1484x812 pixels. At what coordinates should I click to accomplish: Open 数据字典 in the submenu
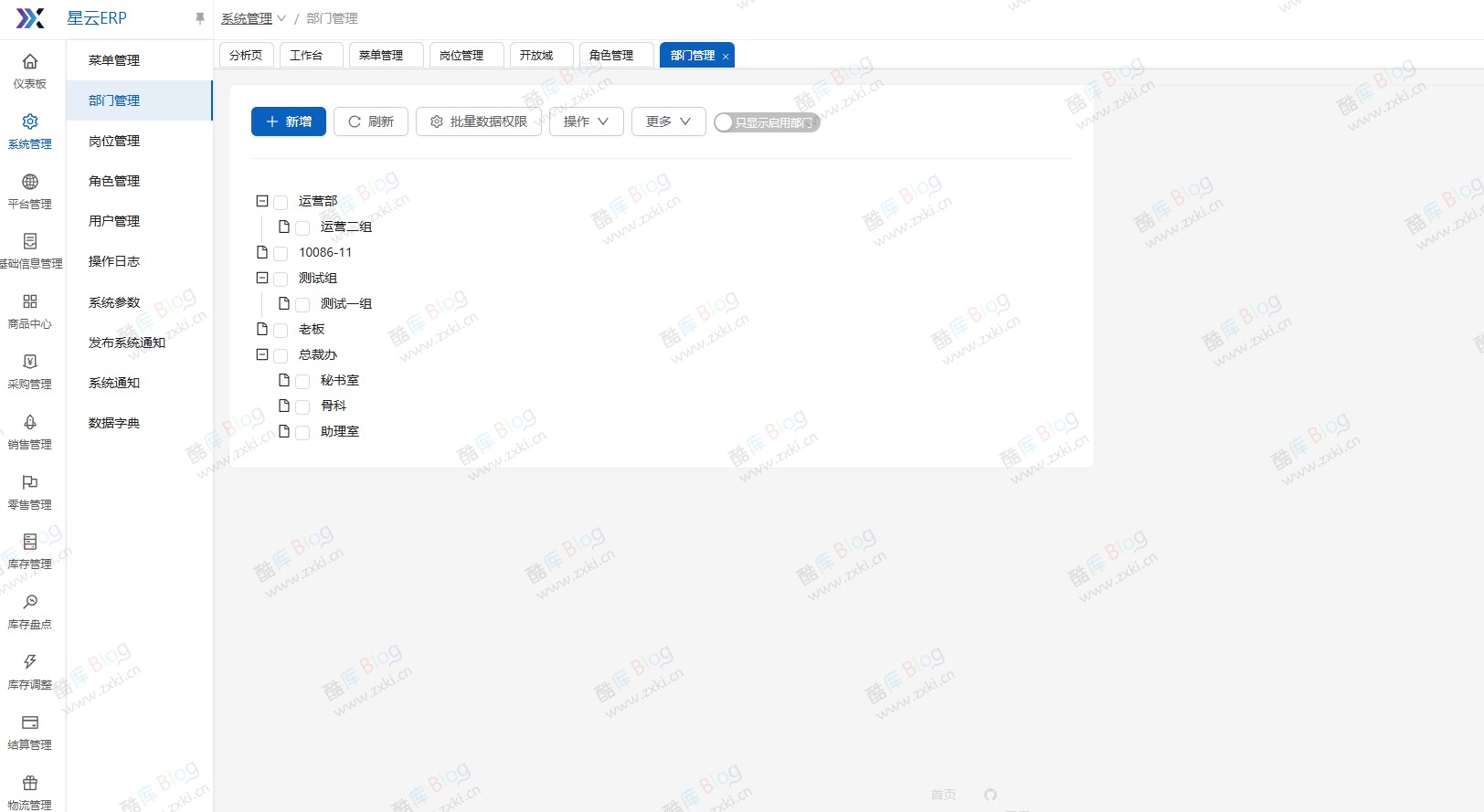[139, 423]
